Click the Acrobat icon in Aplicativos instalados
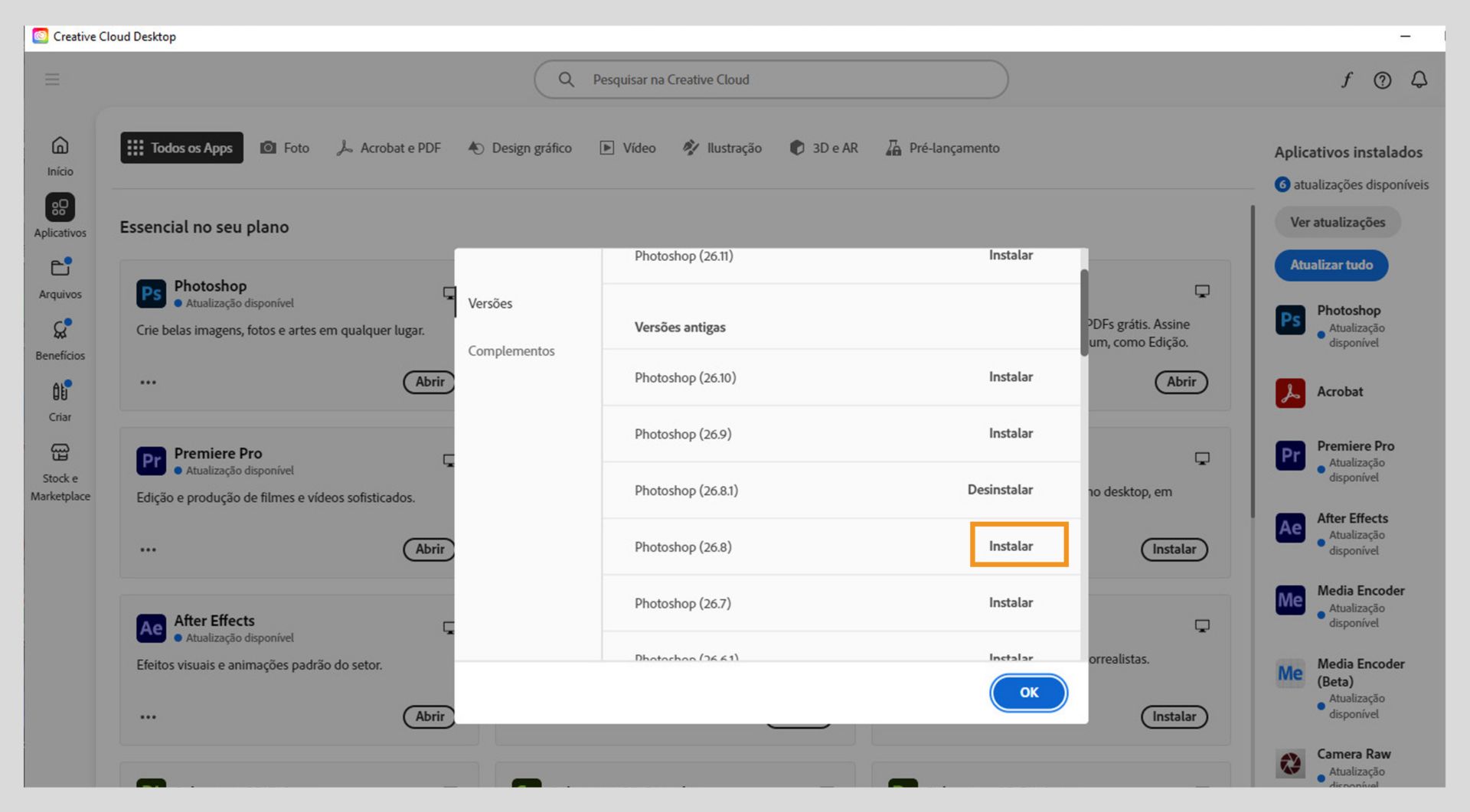Screen dimensions: 1470x812 [1290, 393]
